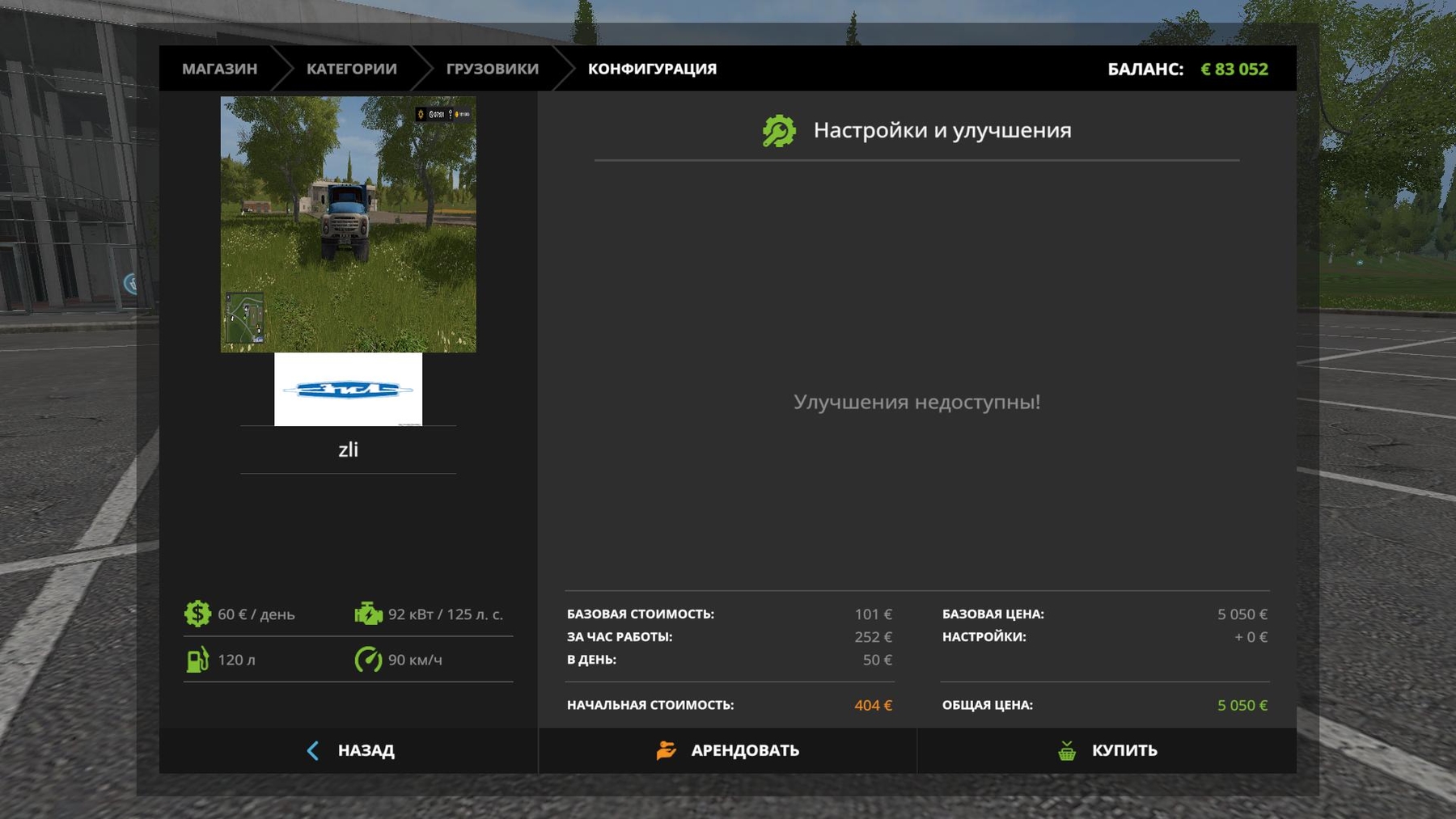The image size is (1456, 819).
Task: Return to the Грузовики breadcrumb
Action: [x=492, y=69]
